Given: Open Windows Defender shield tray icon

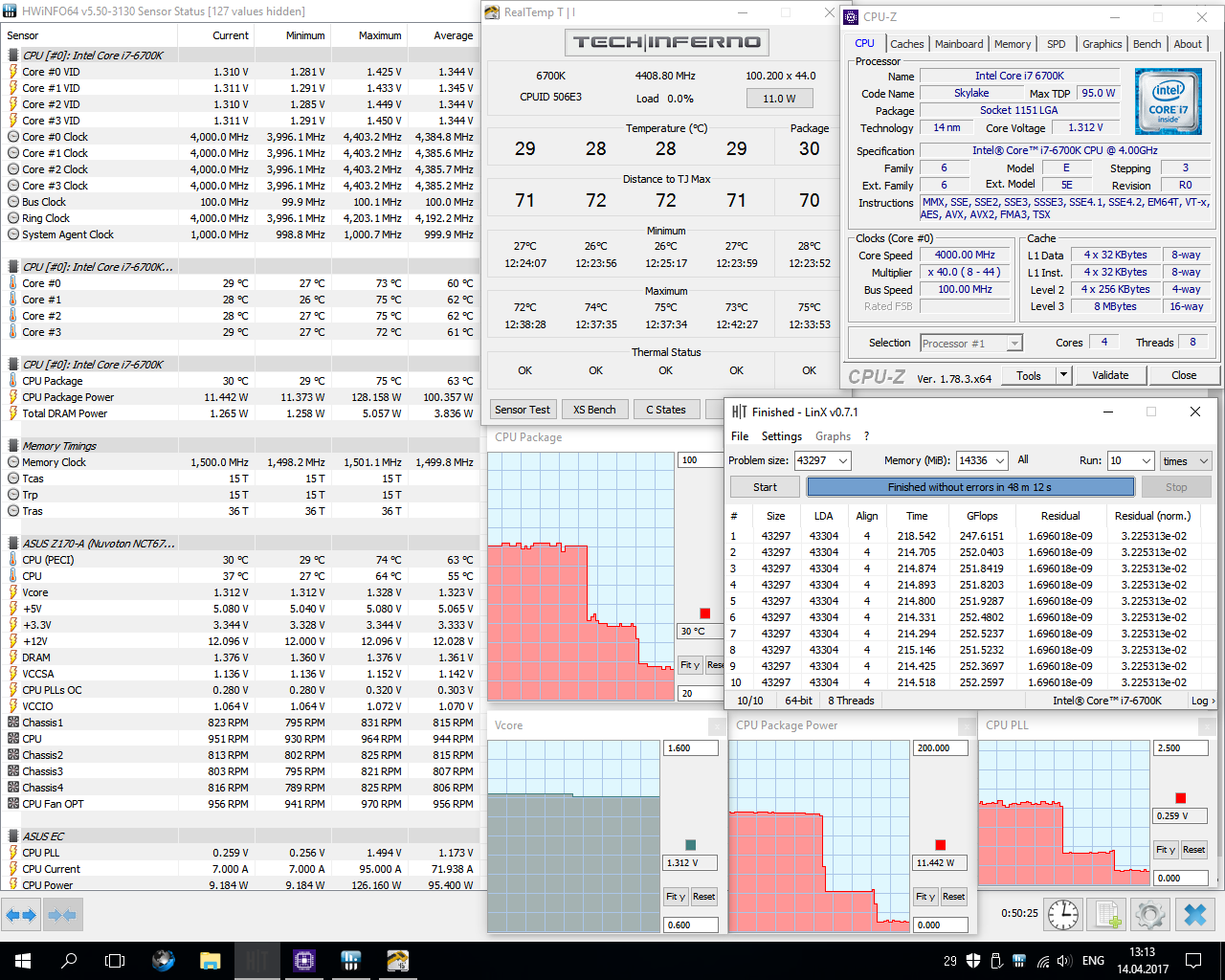Looking at the screenshot, I should click(x=973, y=961).
